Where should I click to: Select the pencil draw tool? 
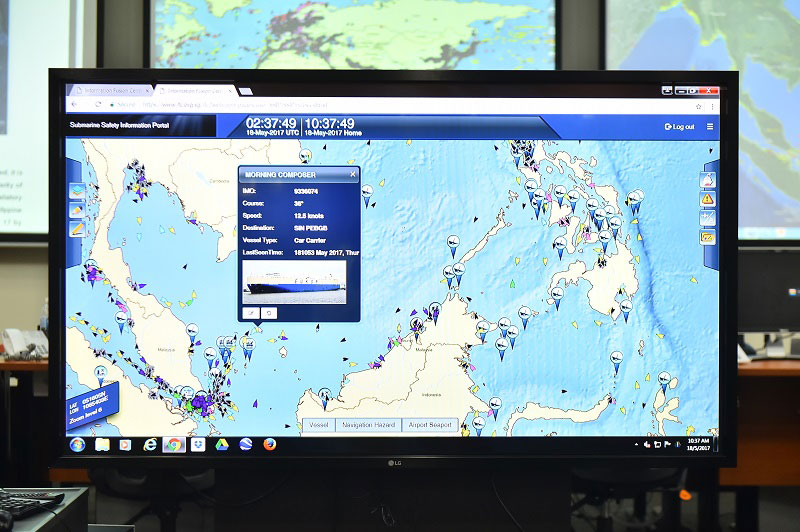coord(76,210)
